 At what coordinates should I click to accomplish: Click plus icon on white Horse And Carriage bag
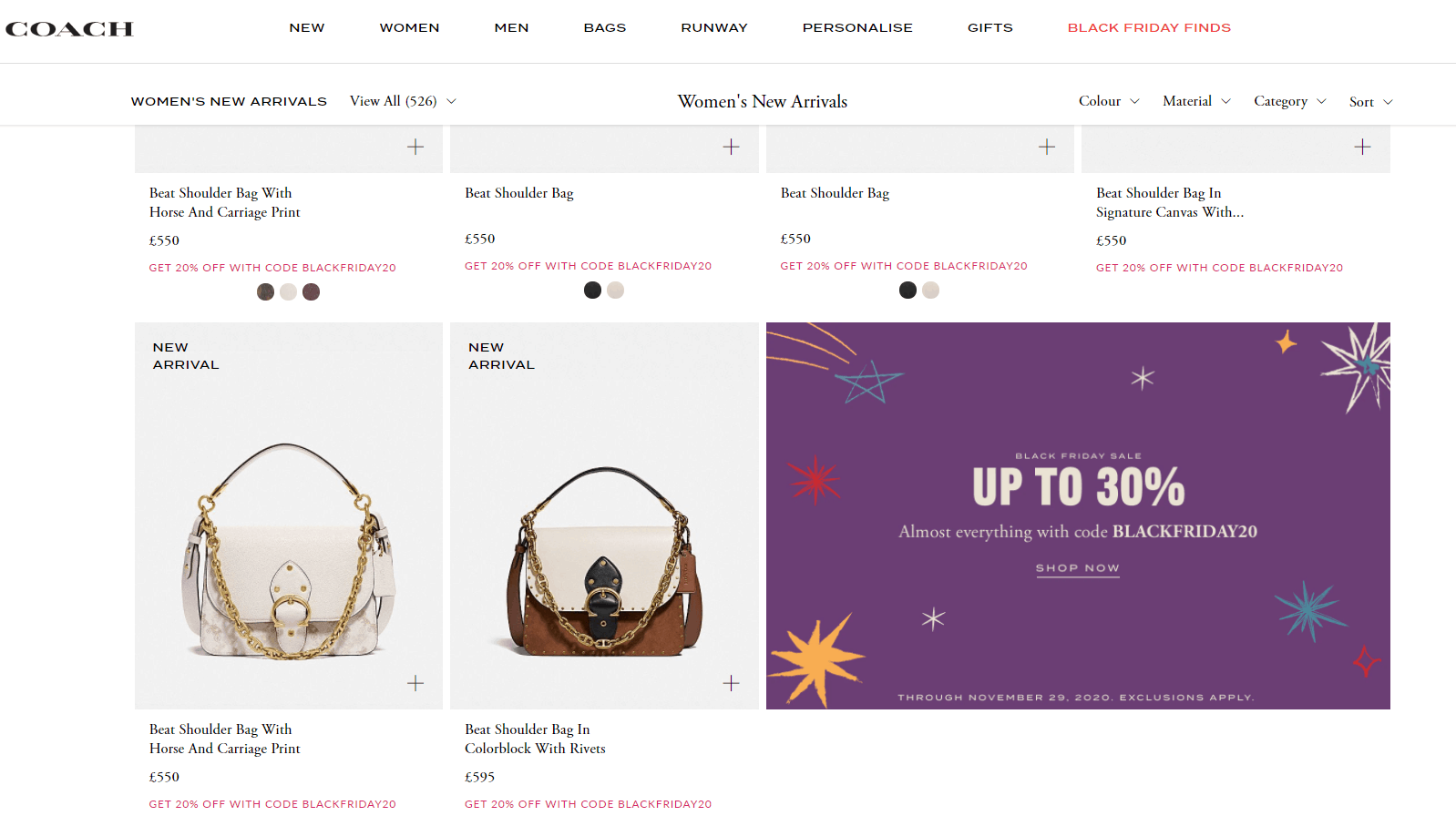pyautogui.click(x=415, y=683)
